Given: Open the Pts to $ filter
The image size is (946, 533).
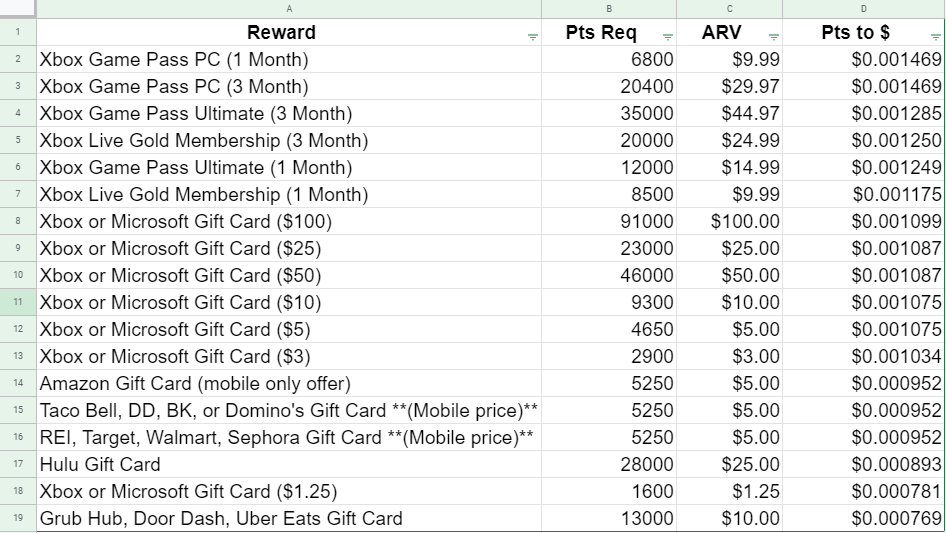Looking at the screenshot, I should (936, 37).
